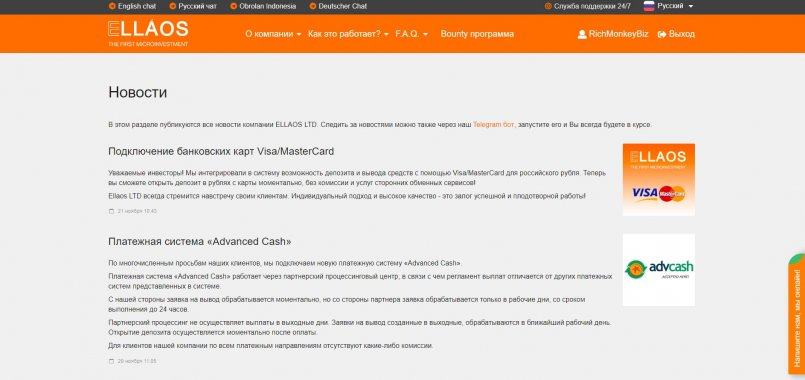Click the ELLAOS logo in header
The image size is (805, 380).
[x=148, y=33]
